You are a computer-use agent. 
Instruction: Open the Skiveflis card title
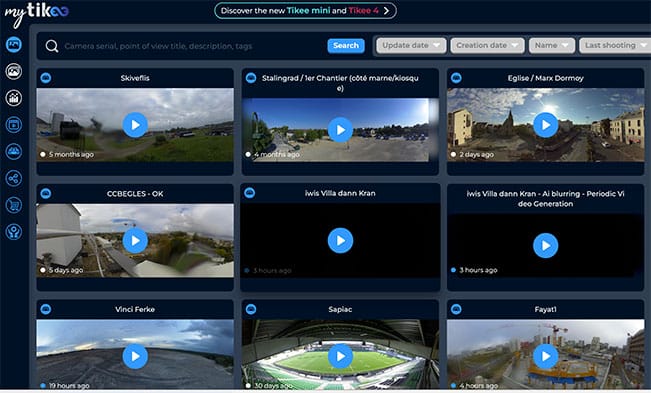(135, 78)
